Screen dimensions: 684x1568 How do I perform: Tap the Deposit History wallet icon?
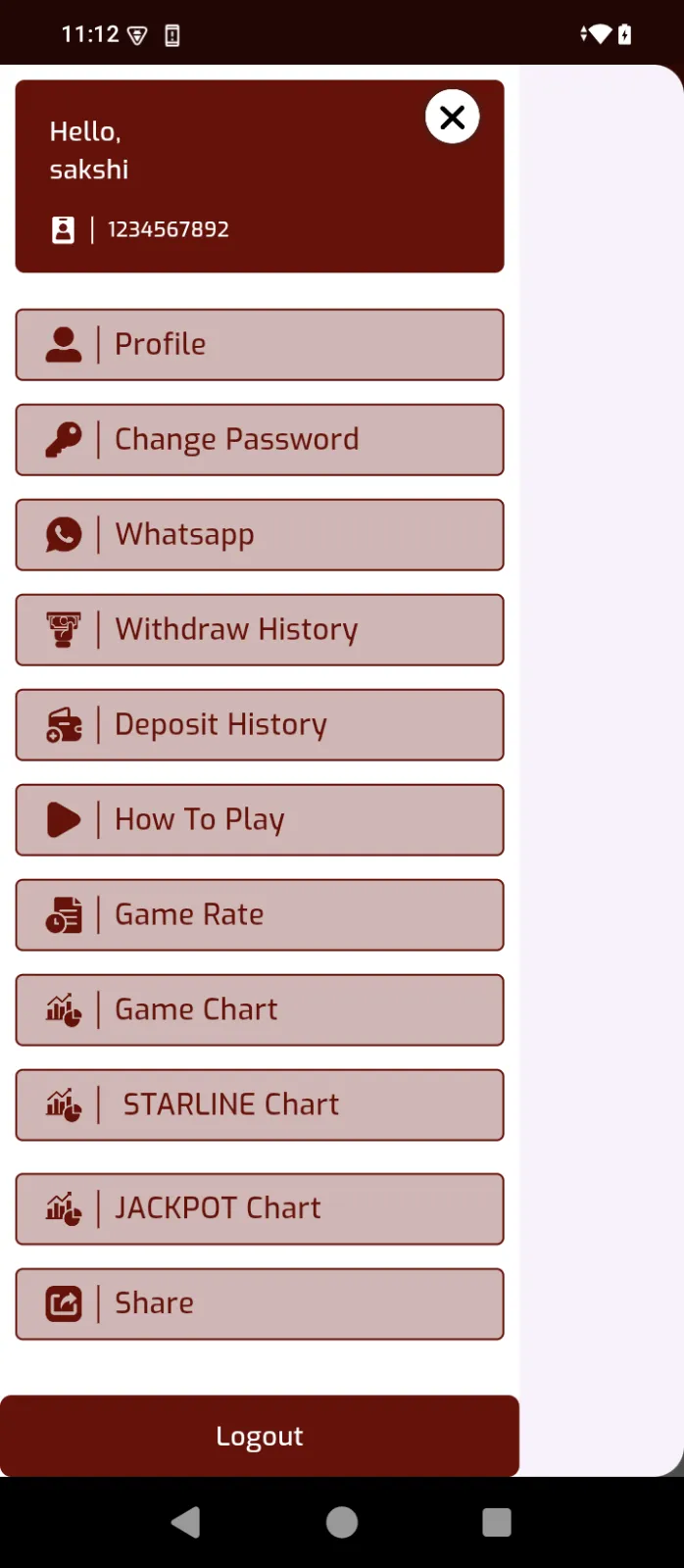[x=64, y=725]
